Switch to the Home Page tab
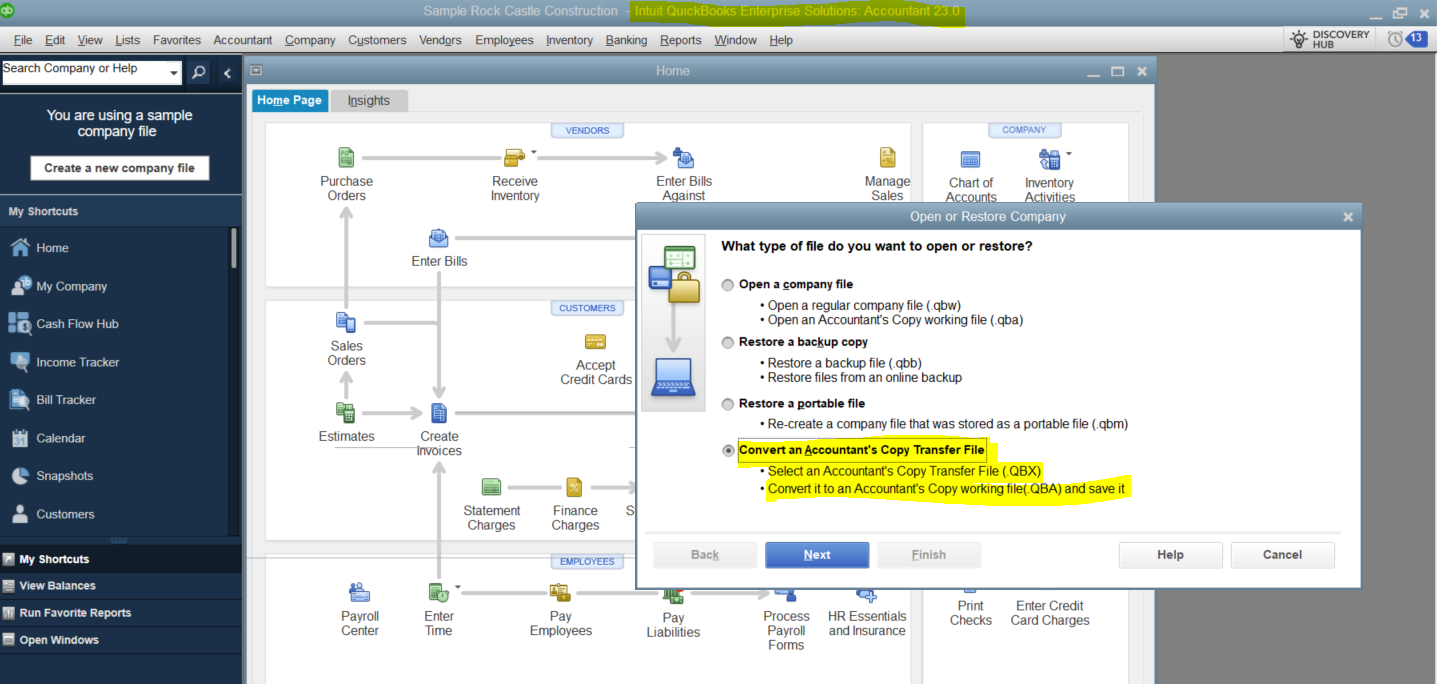Viewport: 1437px width, 684px height. [x=290, y=100]
